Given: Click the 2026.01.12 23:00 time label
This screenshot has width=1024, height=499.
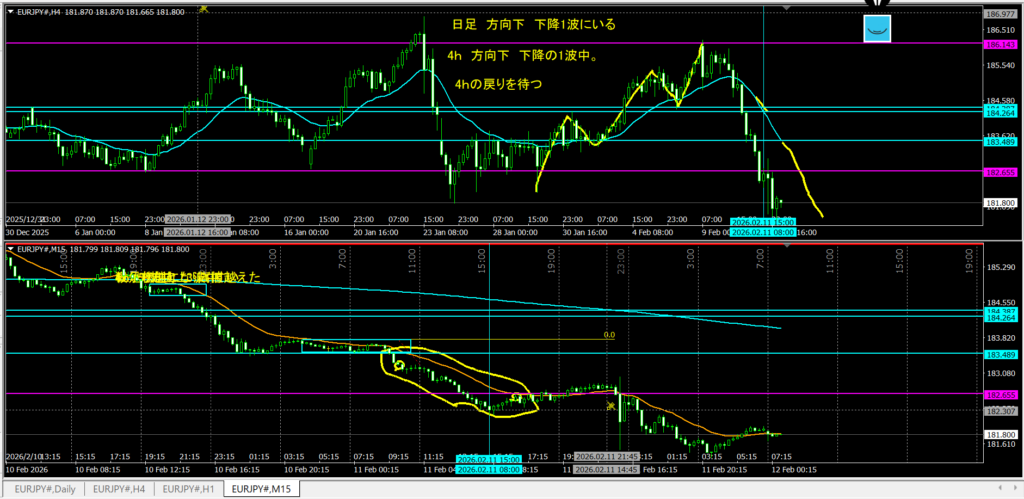Looking at the screenshot, I should click(199, 219).
